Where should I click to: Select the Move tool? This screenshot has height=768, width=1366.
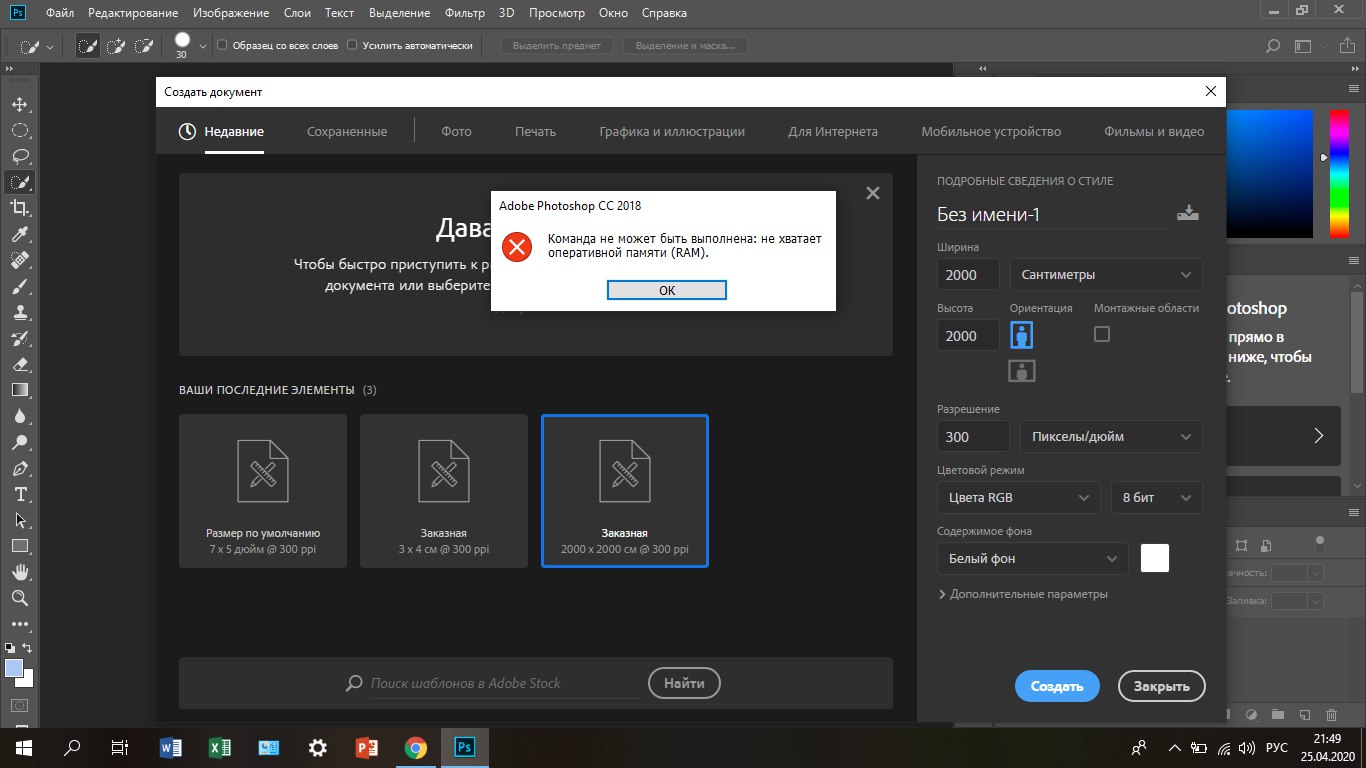(19, 104)
